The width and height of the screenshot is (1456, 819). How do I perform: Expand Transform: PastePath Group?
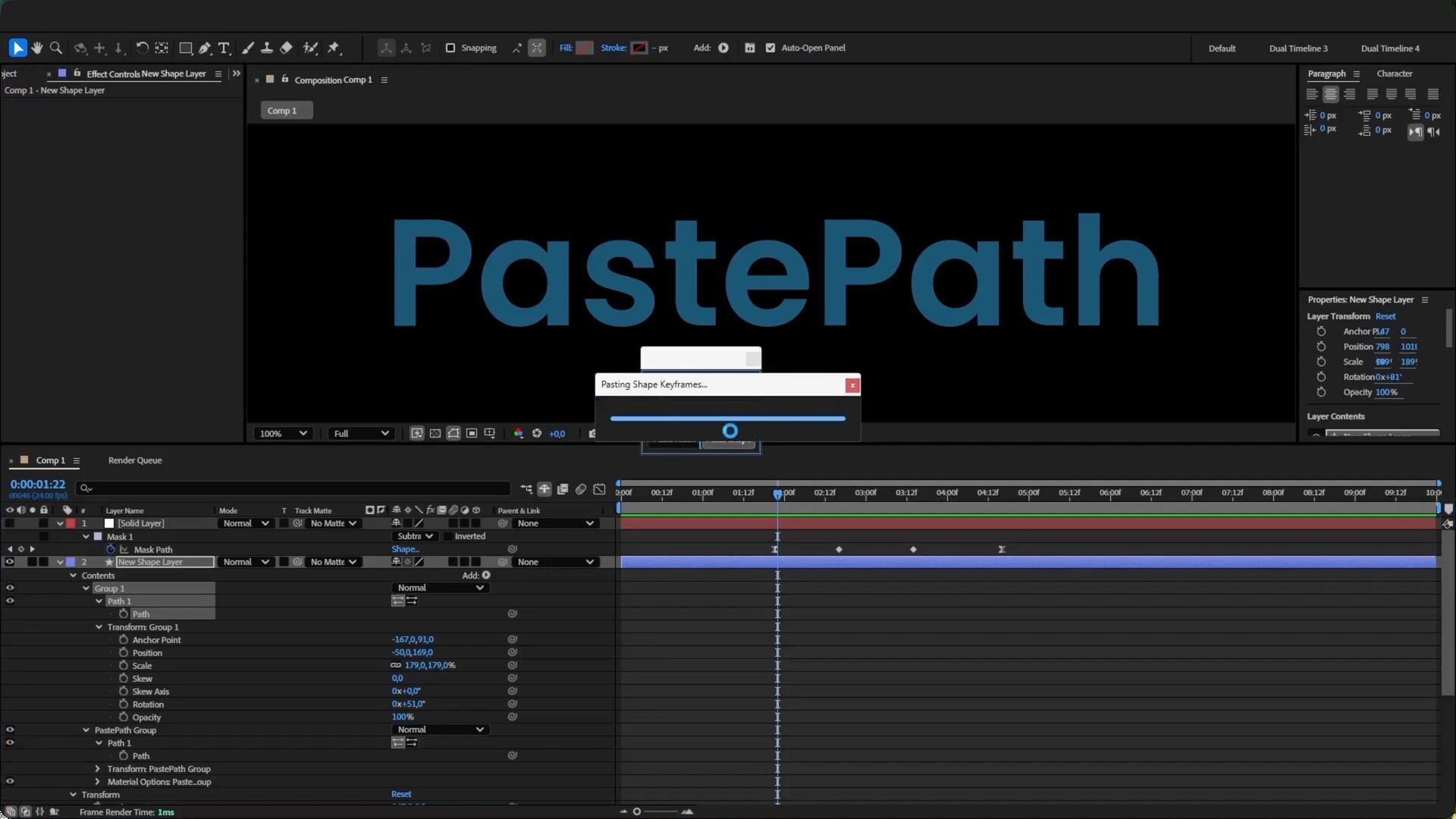tap(97, 769)
